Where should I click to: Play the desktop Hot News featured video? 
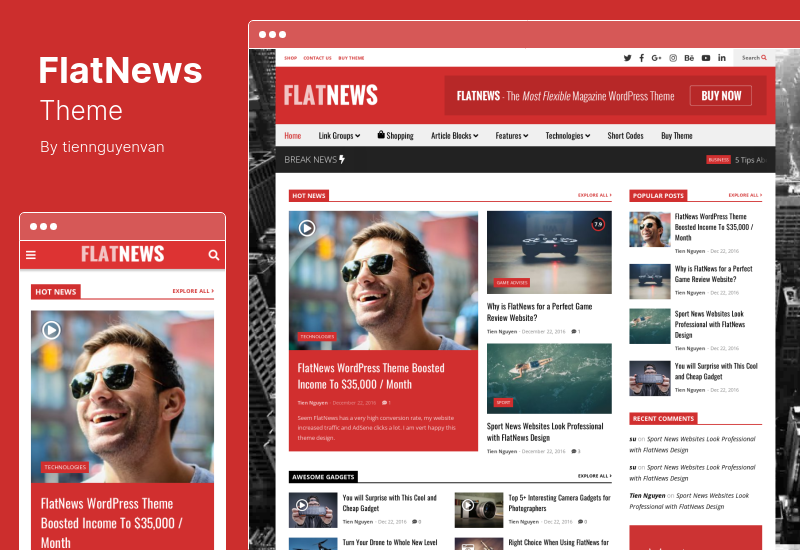[x=307, y=228]
